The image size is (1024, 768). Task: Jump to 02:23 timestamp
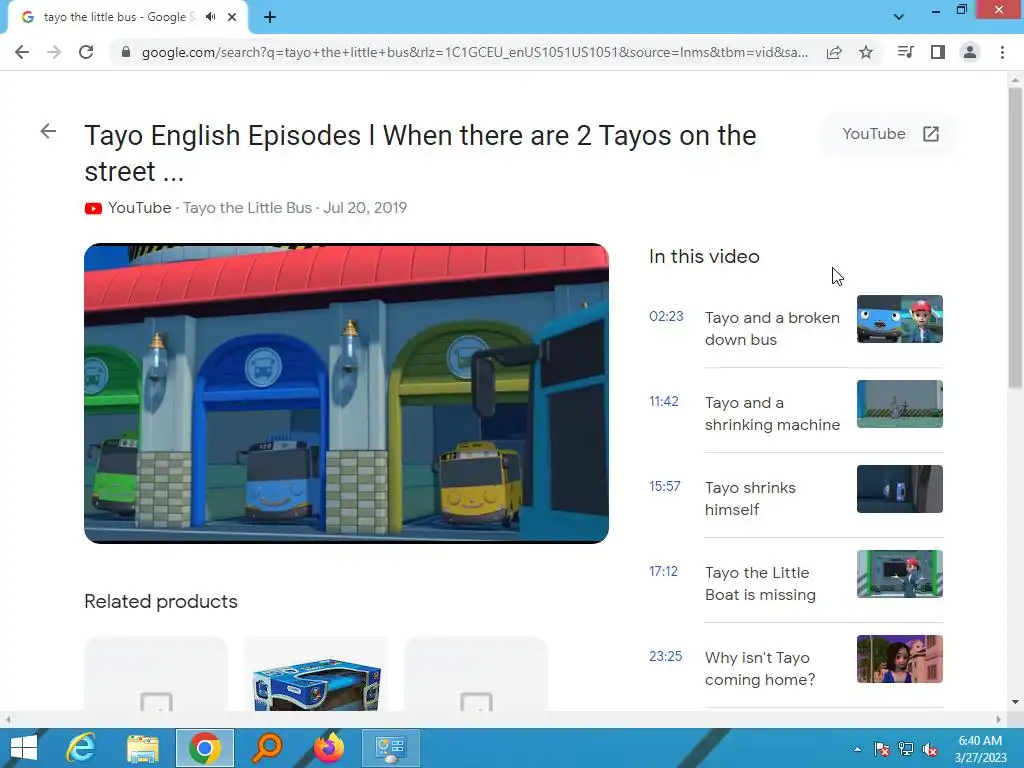666,317
